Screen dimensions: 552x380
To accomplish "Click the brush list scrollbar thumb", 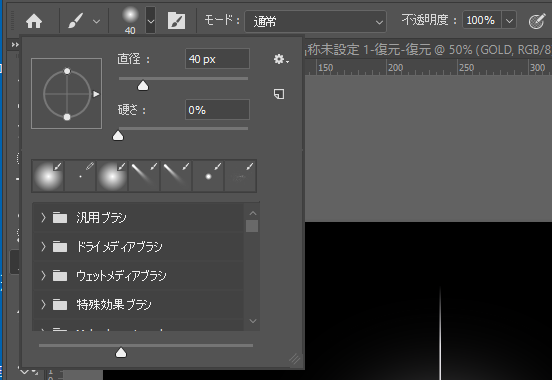I will click(252, 226).
